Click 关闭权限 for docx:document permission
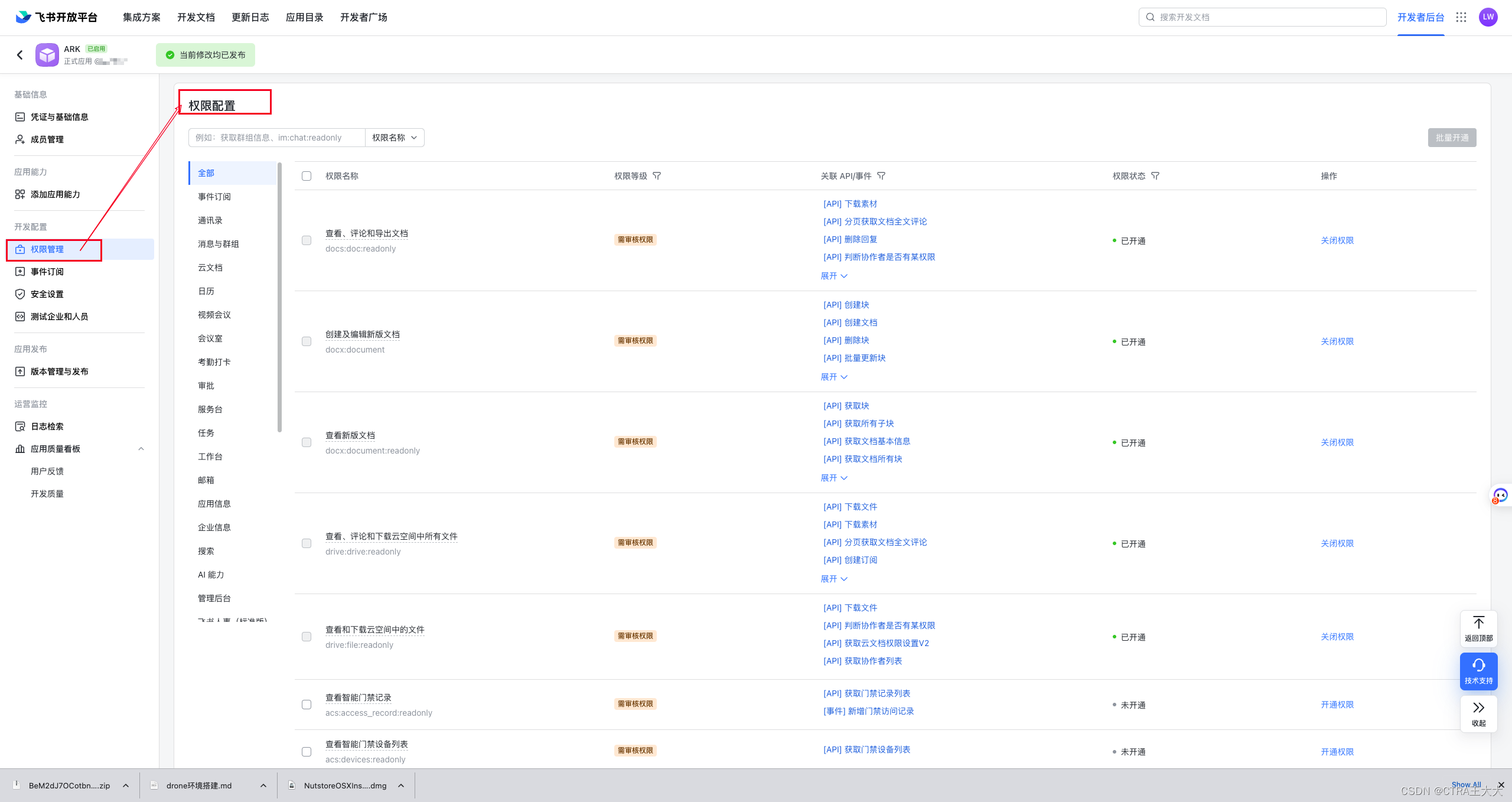Viewport: 1512px width, 802px height. (1337, 341)
